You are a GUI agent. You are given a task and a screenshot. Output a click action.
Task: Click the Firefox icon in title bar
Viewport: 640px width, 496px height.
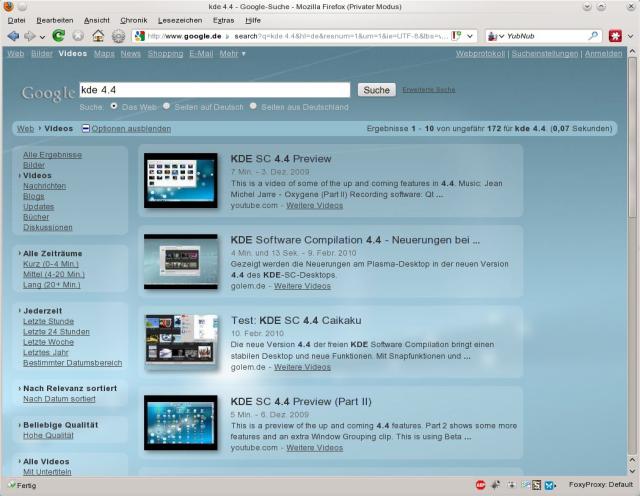pyautogui.click(x=8, y=6)
